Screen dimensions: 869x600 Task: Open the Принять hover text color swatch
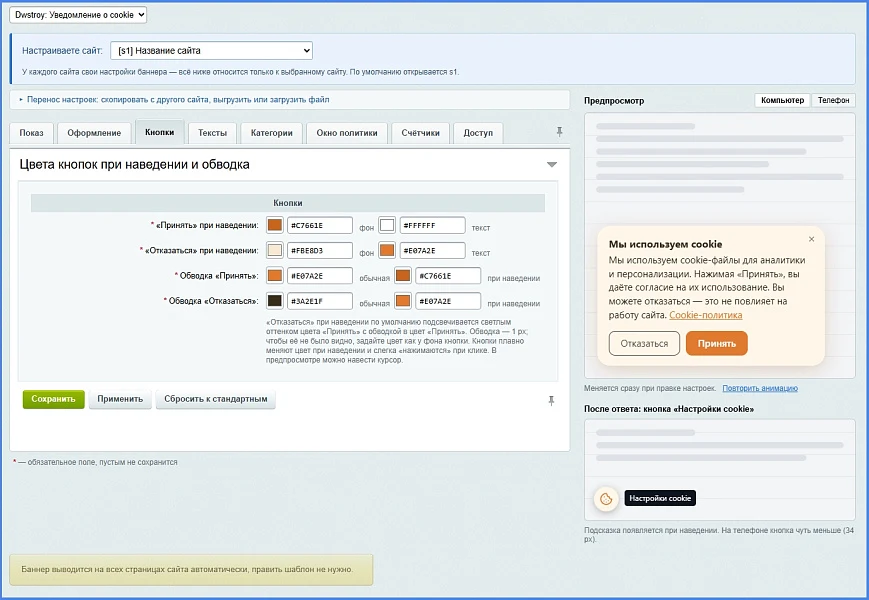point(387,225)
